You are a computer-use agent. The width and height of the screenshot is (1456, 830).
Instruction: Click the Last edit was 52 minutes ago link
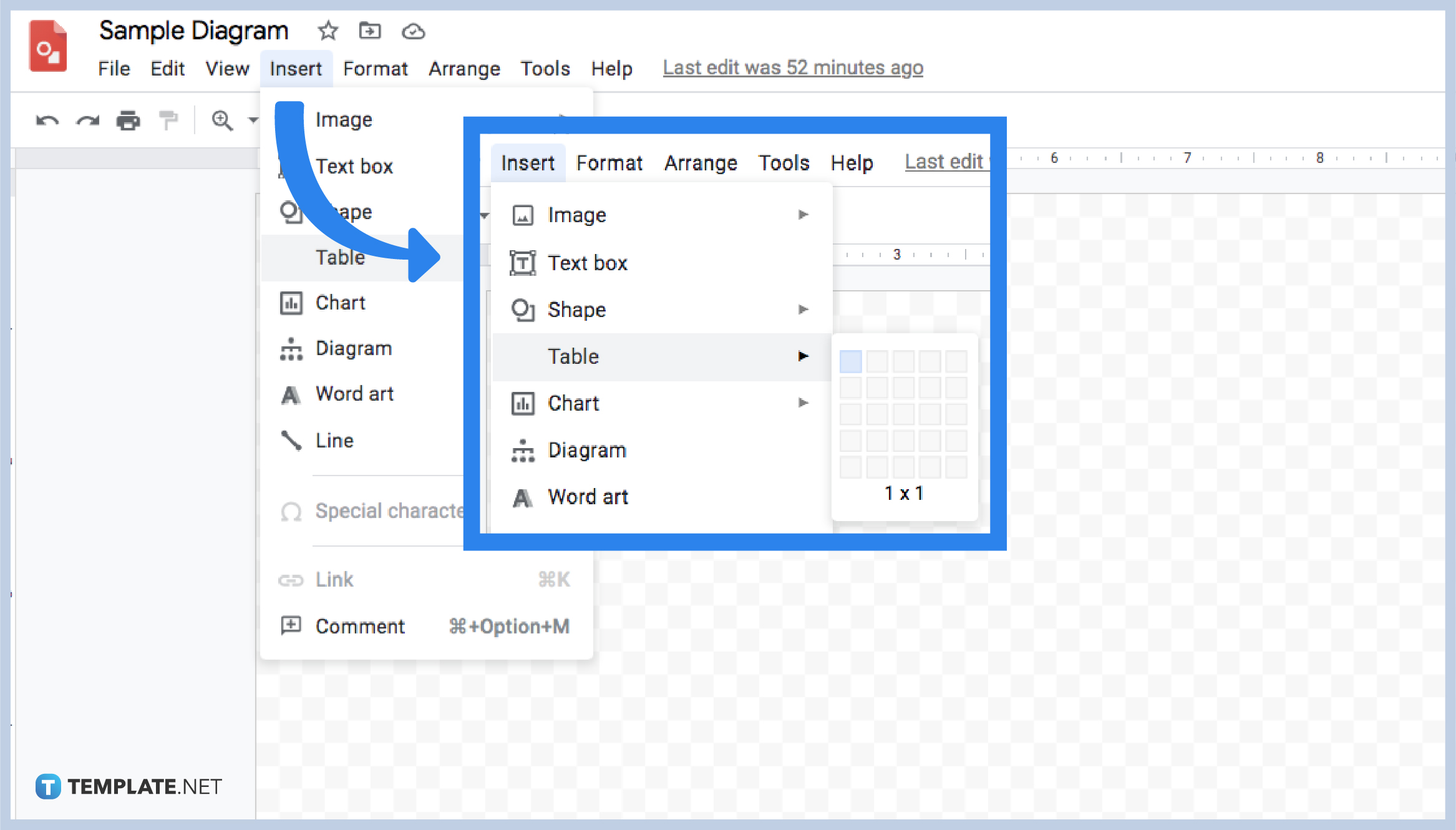point(792,67)
